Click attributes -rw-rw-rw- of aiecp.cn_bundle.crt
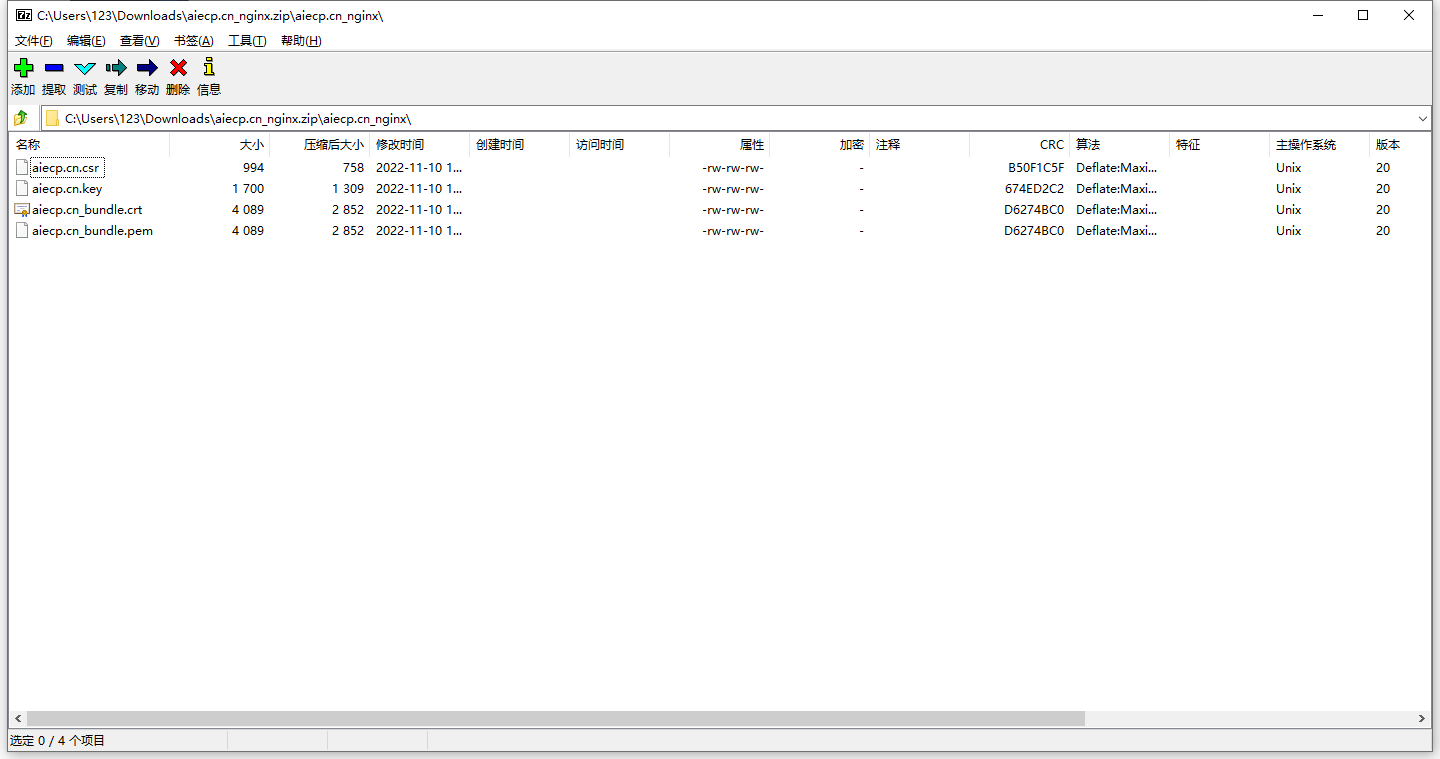Viewport: 1440px width, 759px height. 733,210
